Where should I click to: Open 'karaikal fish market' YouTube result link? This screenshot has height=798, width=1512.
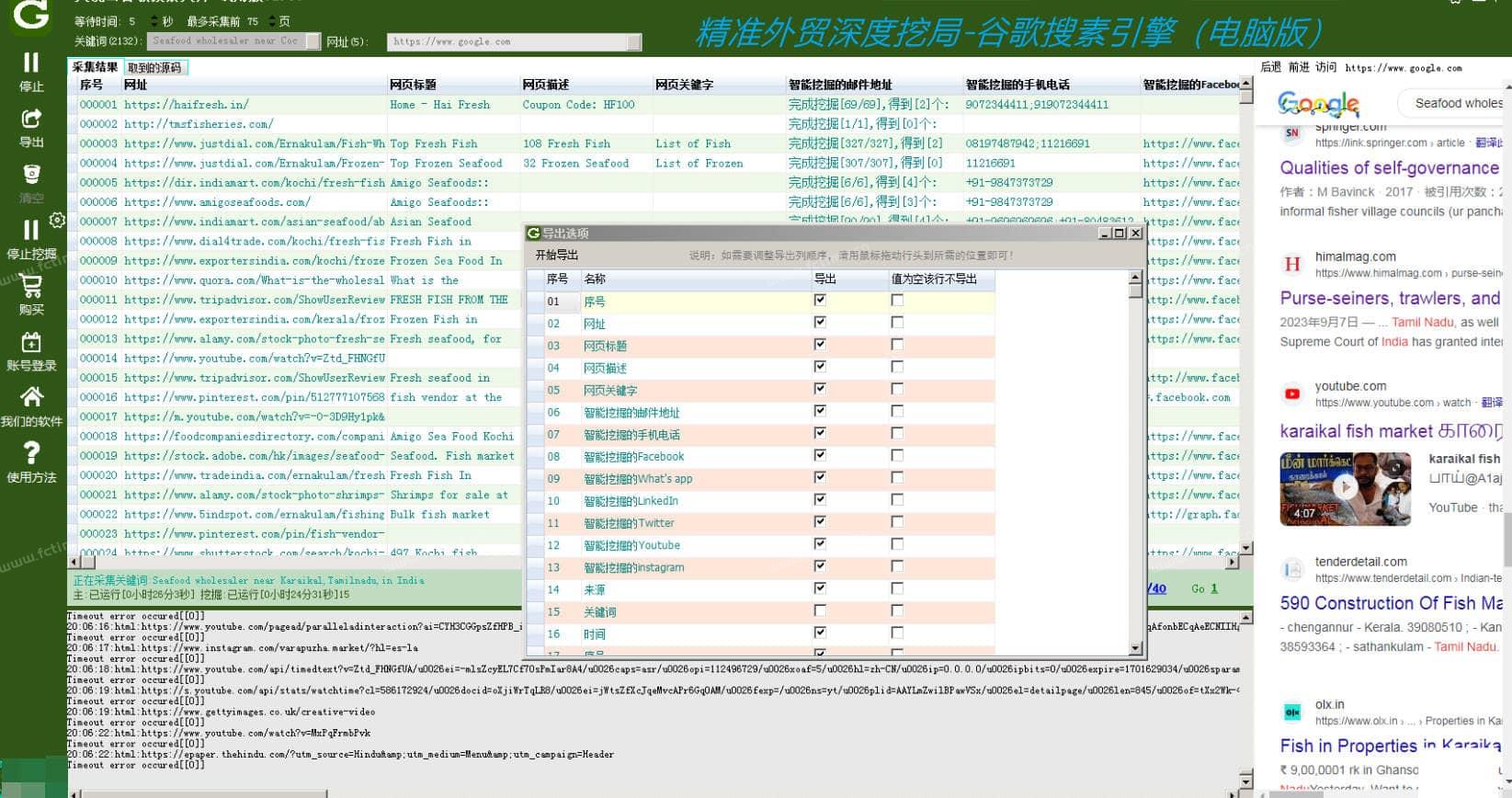[1390, 430]
